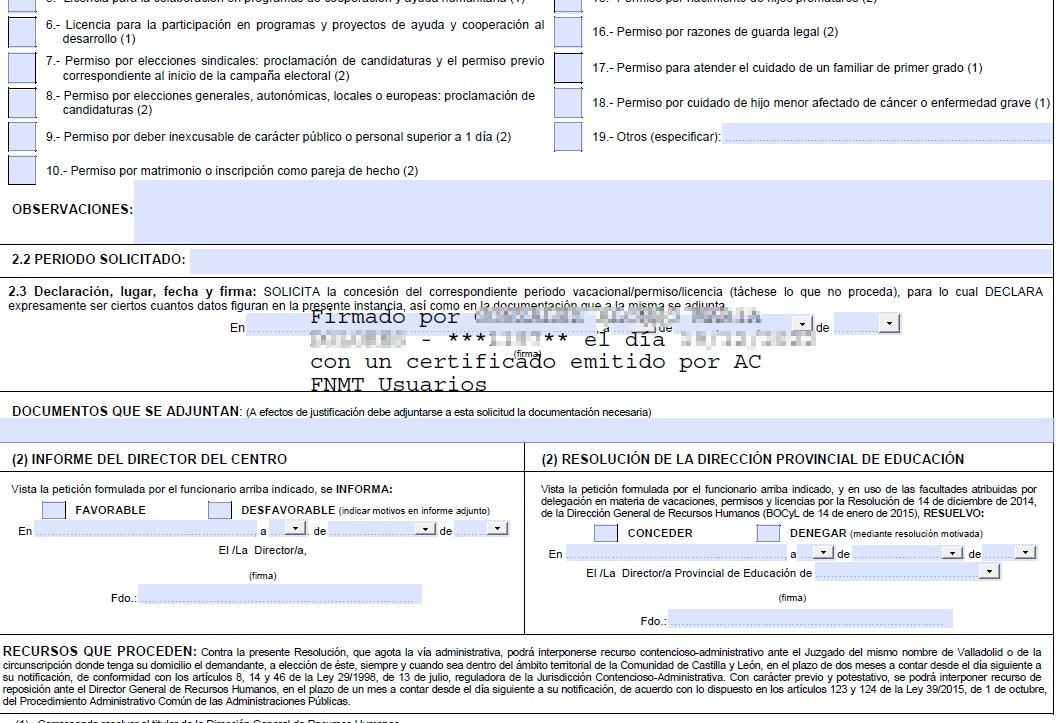Click '(mediante resolución motivada)' note
The width and height of the screenshot is (1061, 723).
coord(916,533)
